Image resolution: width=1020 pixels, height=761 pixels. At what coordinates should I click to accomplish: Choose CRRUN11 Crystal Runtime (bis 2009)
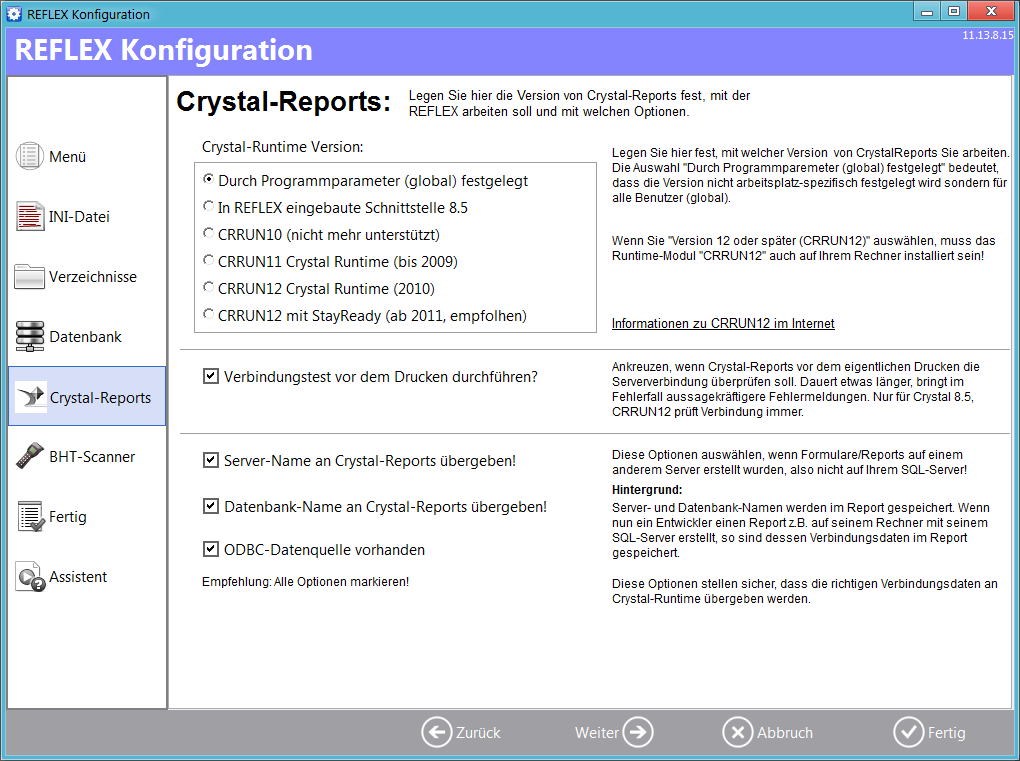208,260
